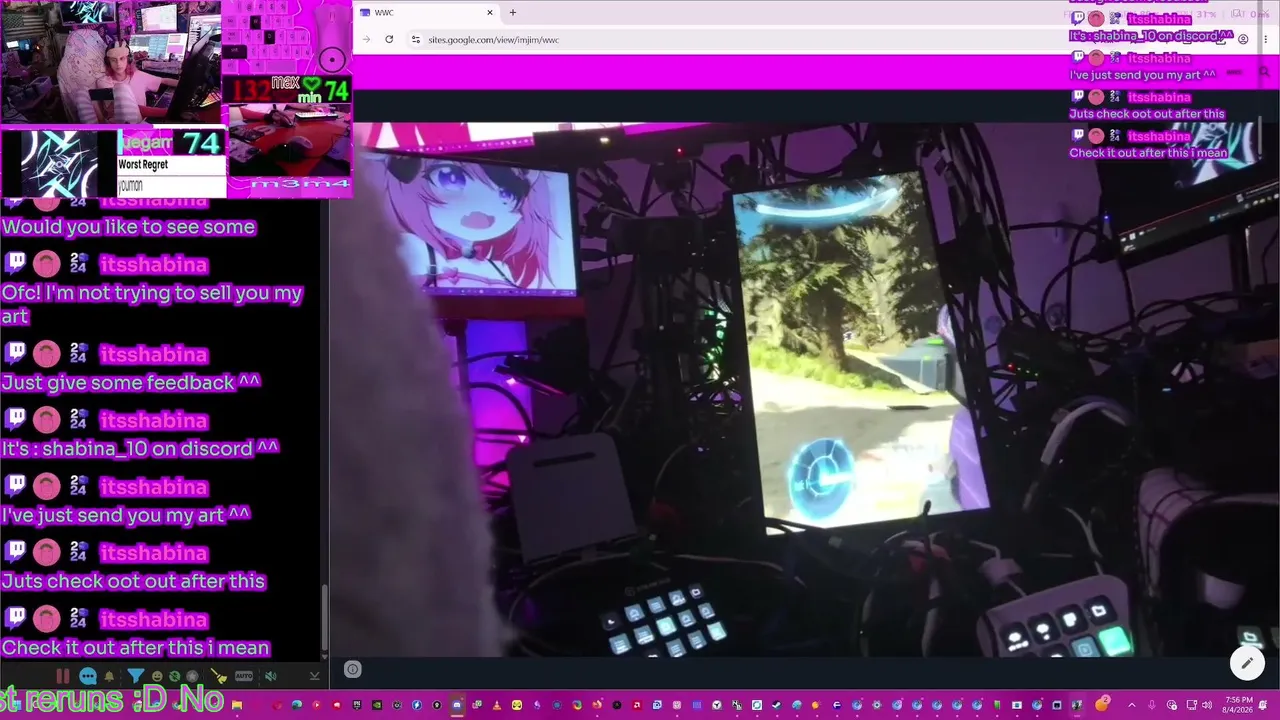Viewport: 1280px width, 720px height.
Task: Click the Worst Regret song title overlay
Action: click(x=143, y=165)
